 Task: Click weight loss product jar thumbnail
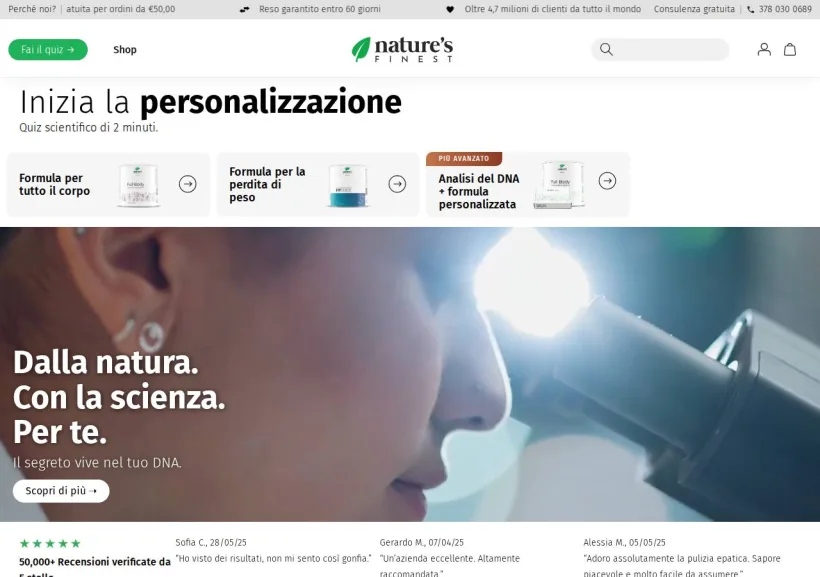coord(348,185)
